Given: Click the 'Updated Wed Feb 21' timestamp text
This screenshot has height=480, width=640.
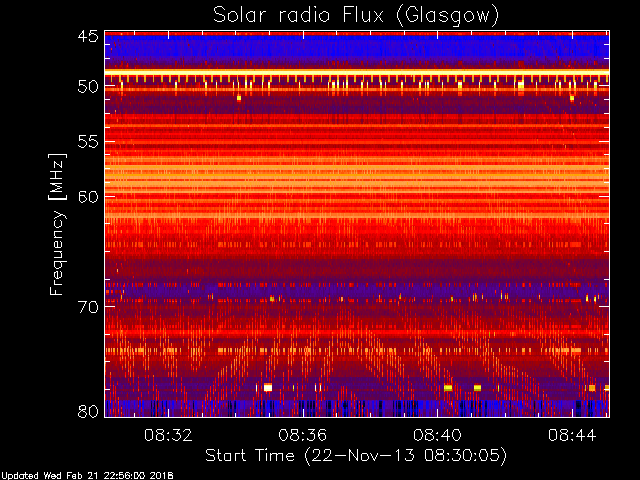Looking at the screenshot, I should (x=87, y=476).
